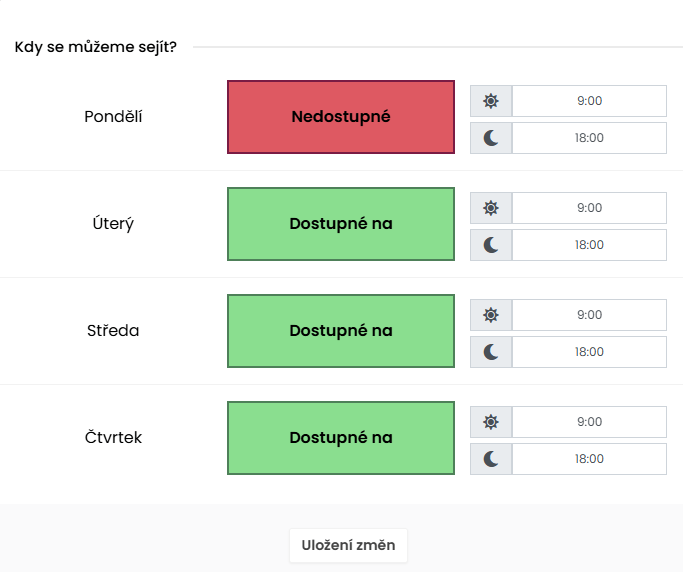
Task: Toggle Čtvrtek Dostupné na availability
Action: coord(341,438)
